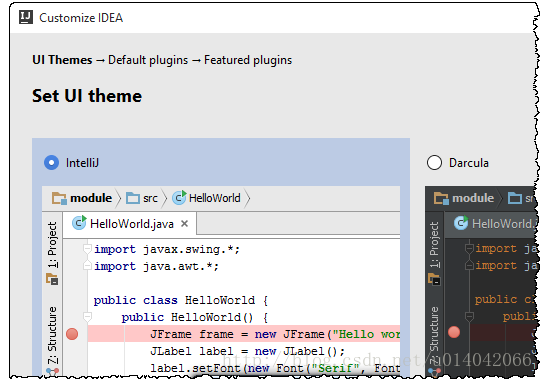The width and height of the screenshot is (543, 380).
Task: Select the module breadcrumb in Darcula preview
Action: point(473,198)
